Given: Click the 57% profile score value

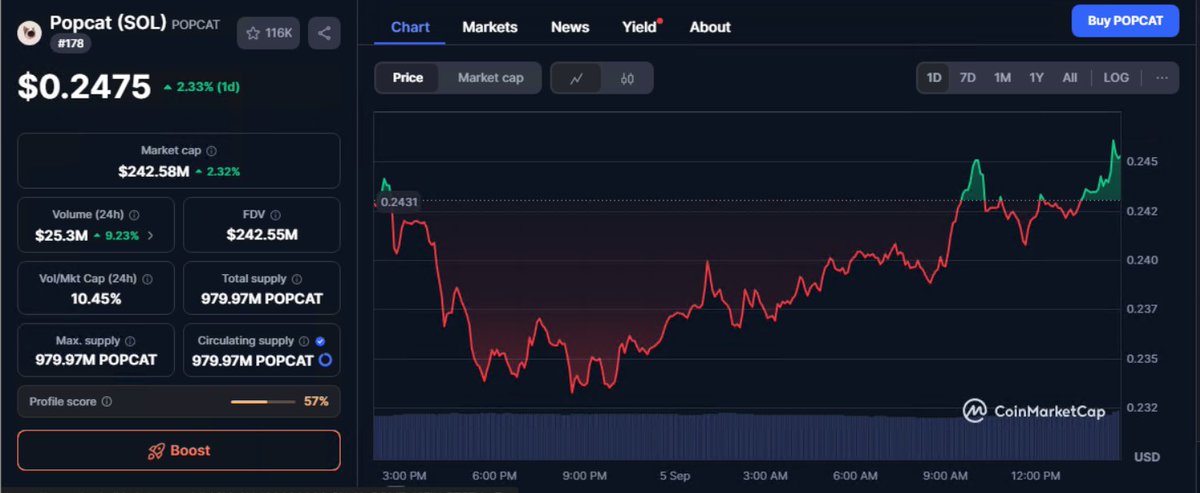Looking at the screenshot, I should click(316, 401).
